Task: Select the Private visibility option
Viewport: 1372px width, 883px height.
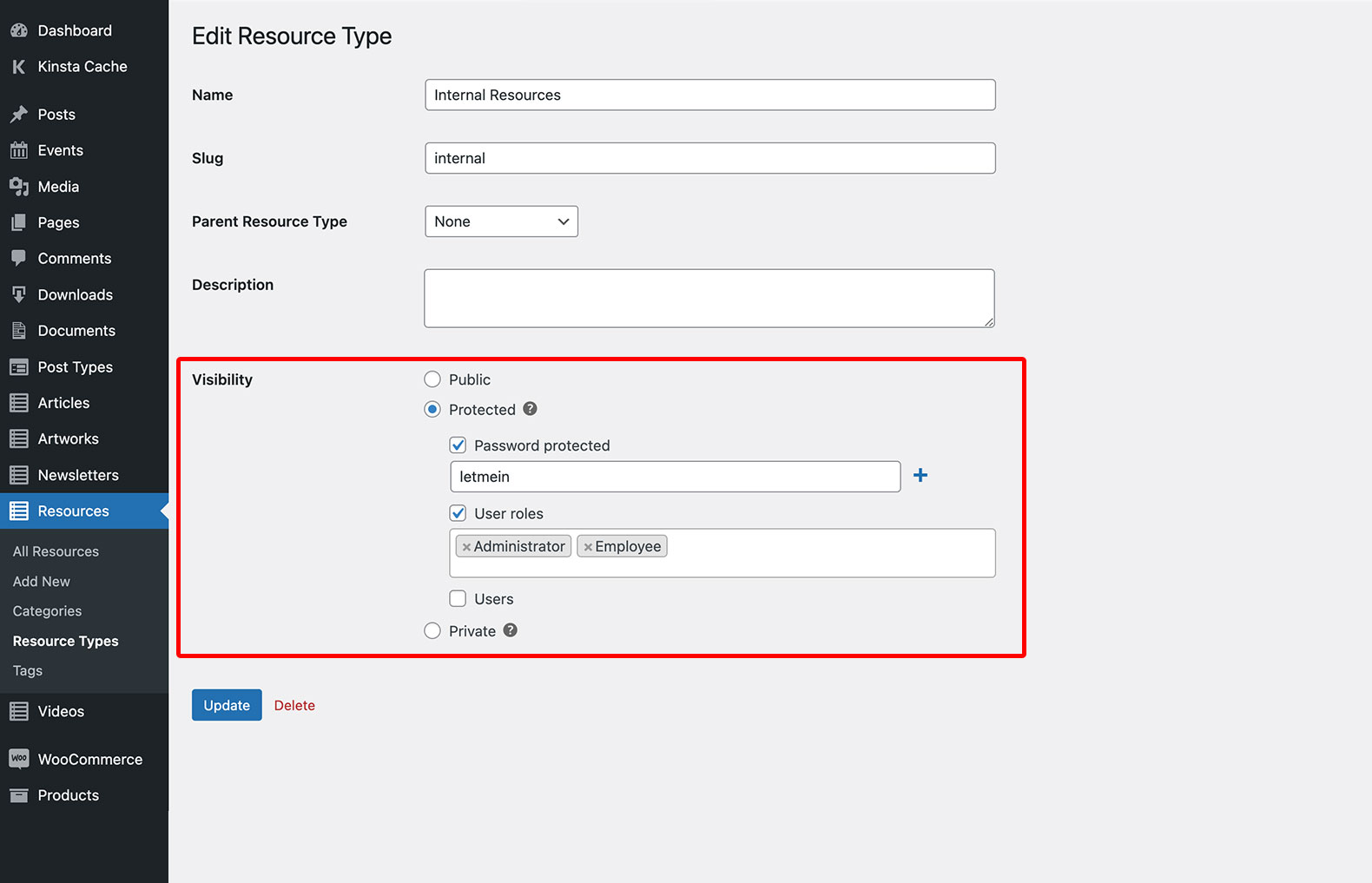Action: 432,631
